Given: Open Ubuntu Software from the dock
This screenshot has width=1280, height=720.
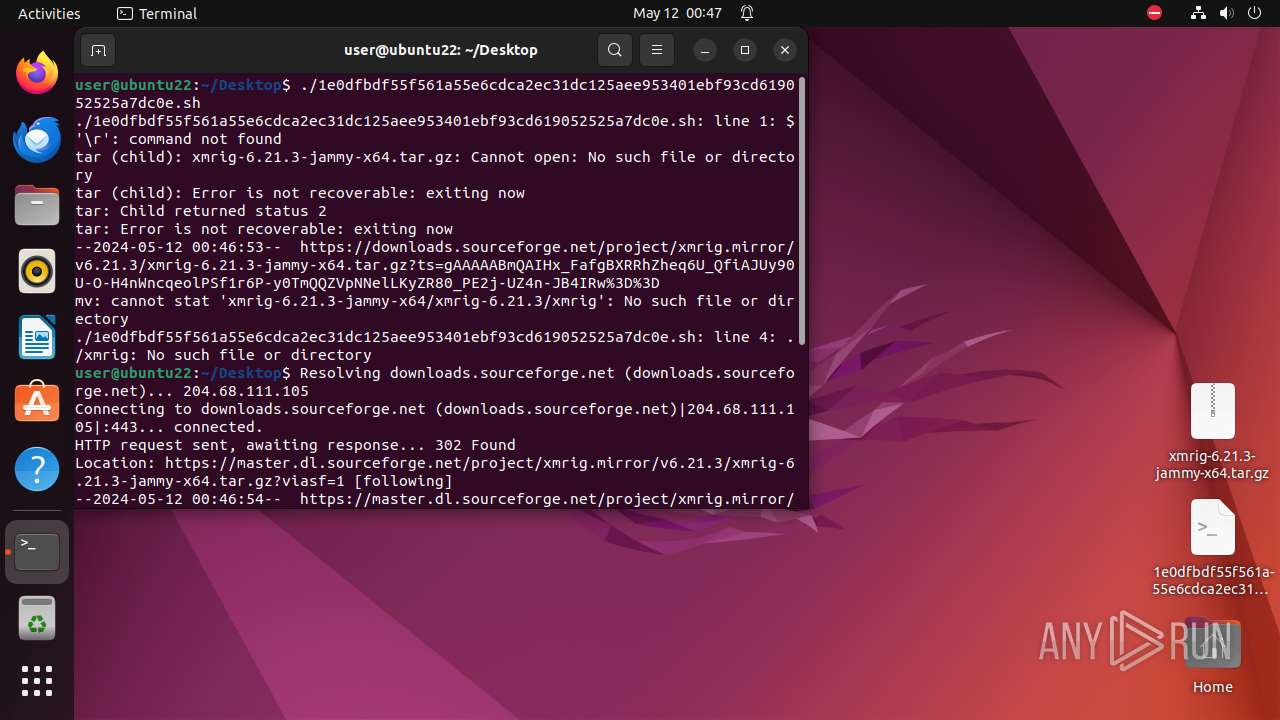Looking at the screenshot, I should (x=37, y=403).
